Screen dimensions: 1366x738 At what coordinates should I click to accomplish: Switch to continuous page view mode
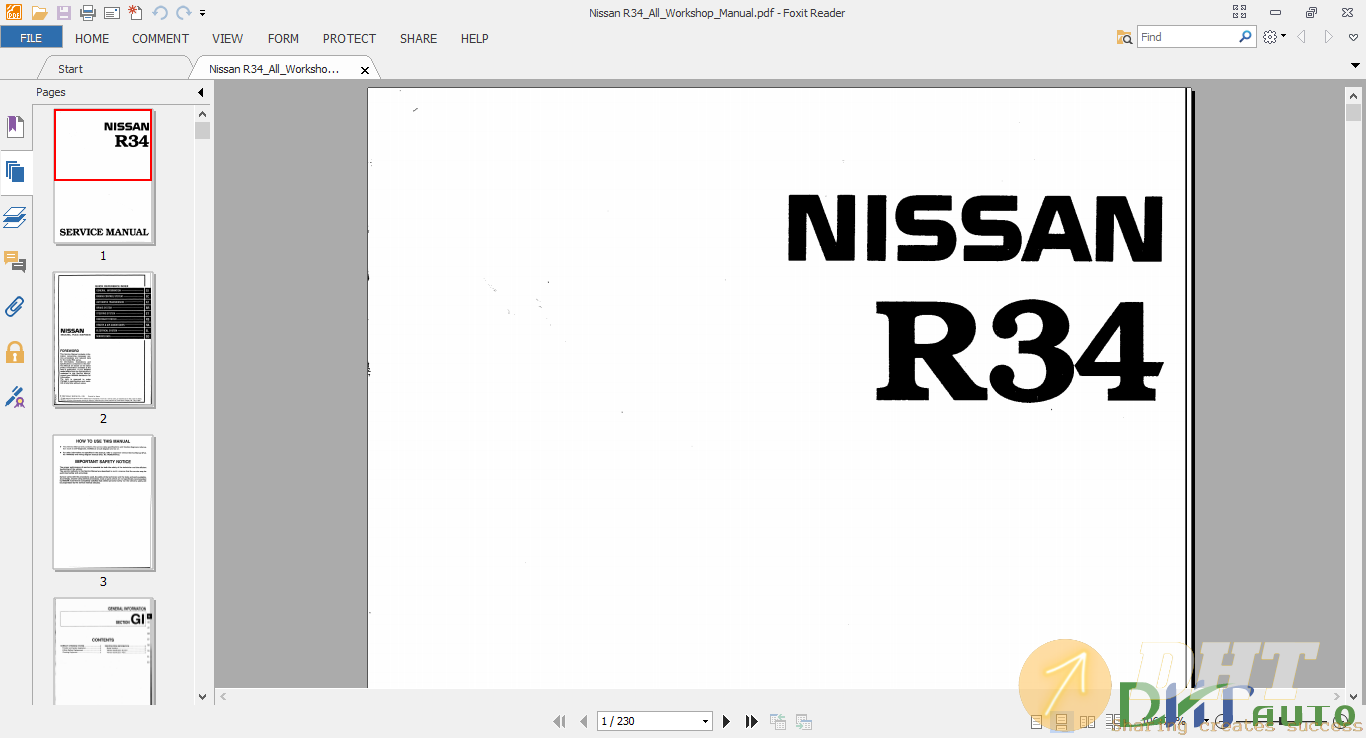tap(1062, 721)
